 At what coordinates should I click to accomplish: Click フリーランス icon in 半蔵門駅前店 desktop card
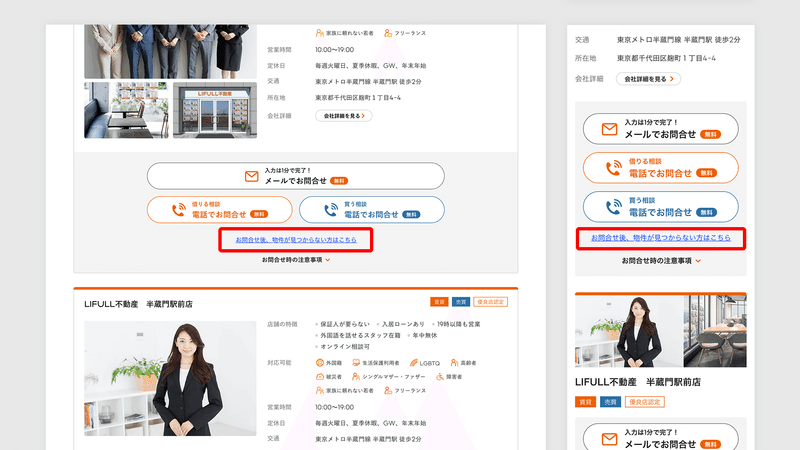click(x=388, y=390)
